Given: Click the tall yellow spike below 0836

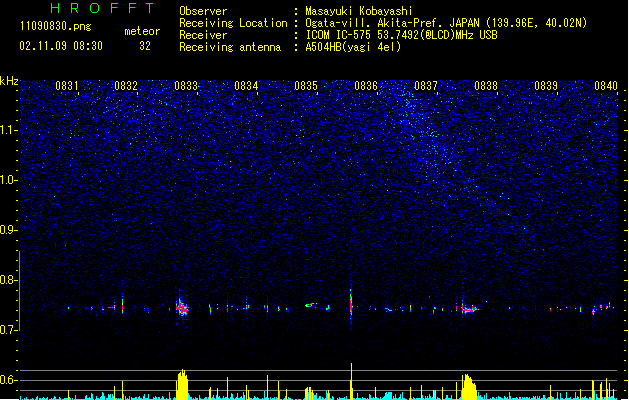Looking at the screenshot, I should (351, 381).
